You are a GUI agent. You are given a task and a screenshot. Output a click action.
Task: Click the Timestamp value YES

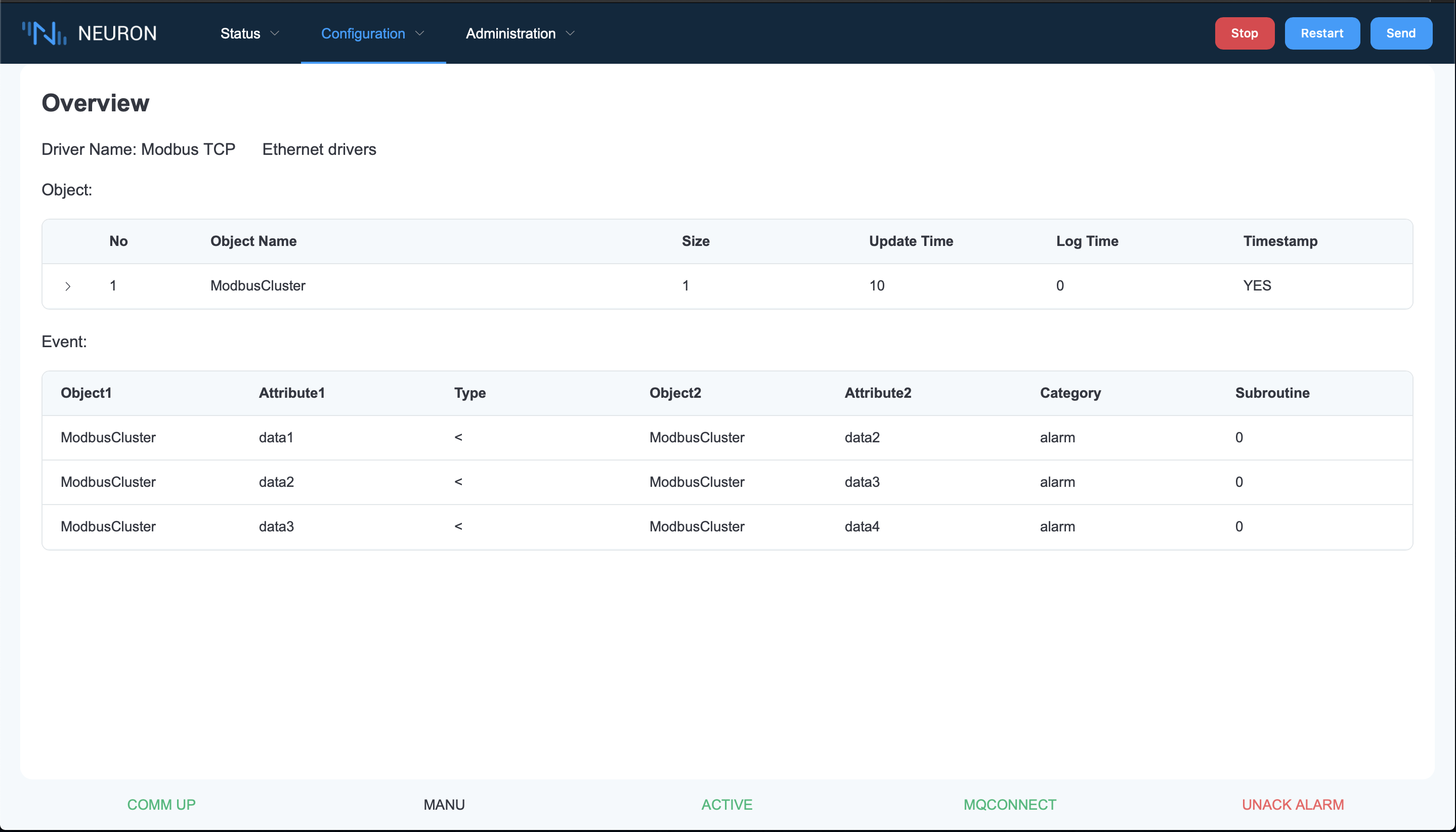click(1257, 286)
